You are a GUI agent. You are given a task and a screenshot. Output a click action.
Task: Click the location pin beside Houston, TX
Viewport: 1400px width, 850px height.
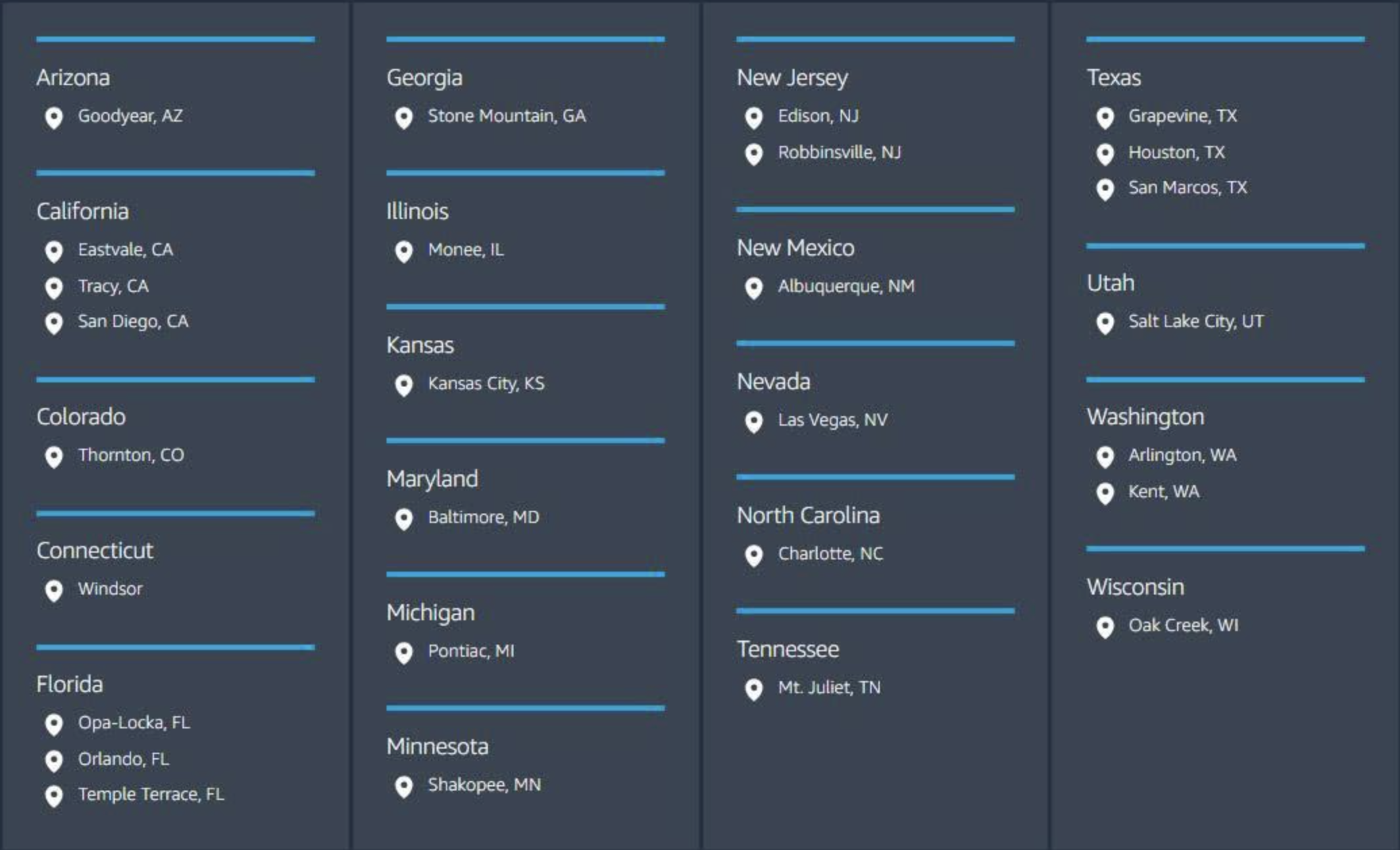(1105, 155)
